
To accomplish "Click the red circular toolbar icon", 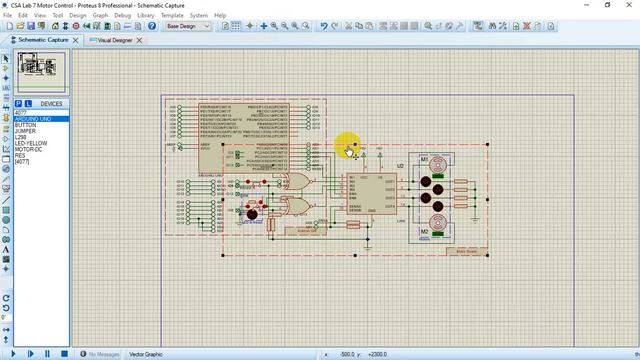I will point(76,26).
